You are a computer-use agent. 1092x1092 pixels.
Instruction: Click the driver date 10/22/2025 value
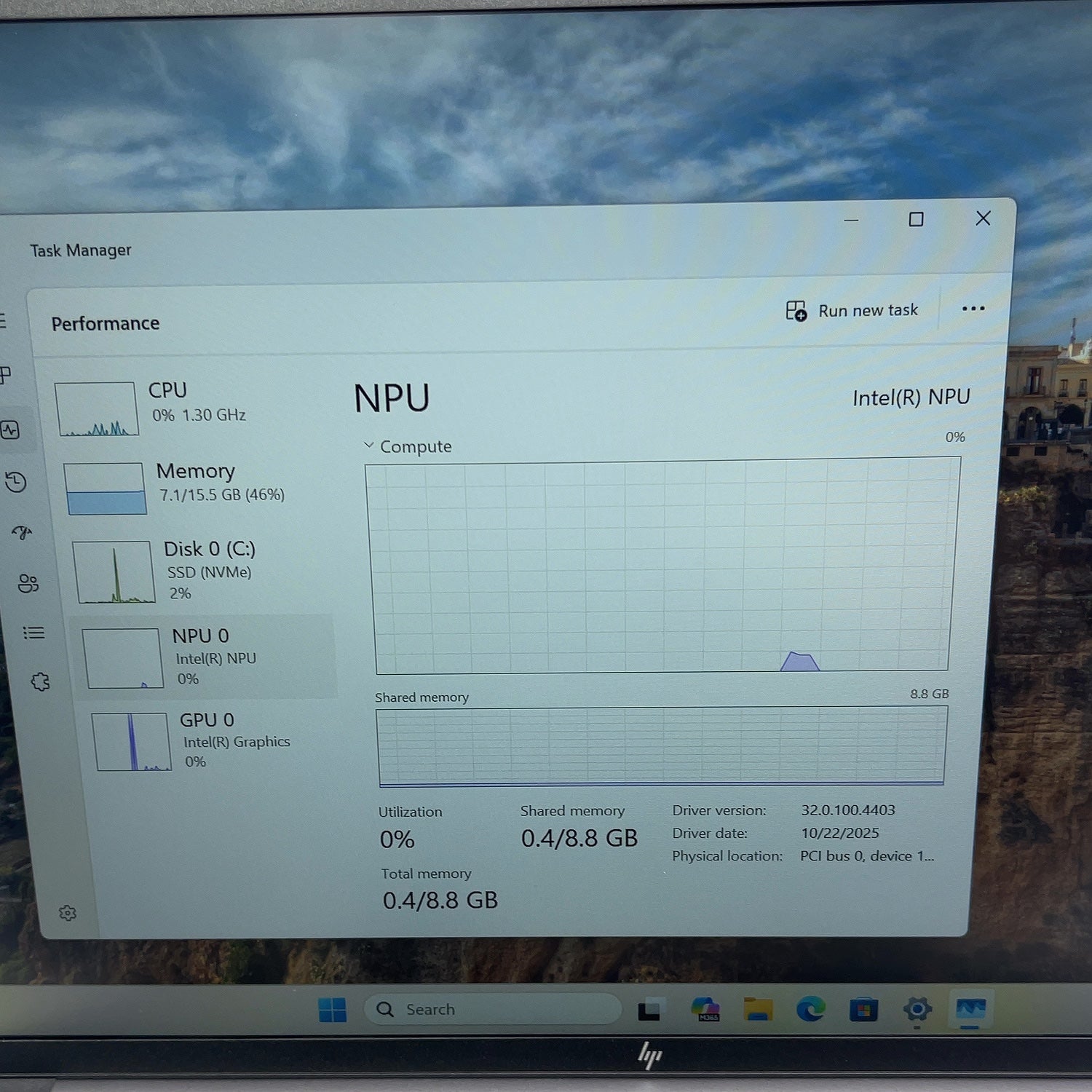point(840,833)
